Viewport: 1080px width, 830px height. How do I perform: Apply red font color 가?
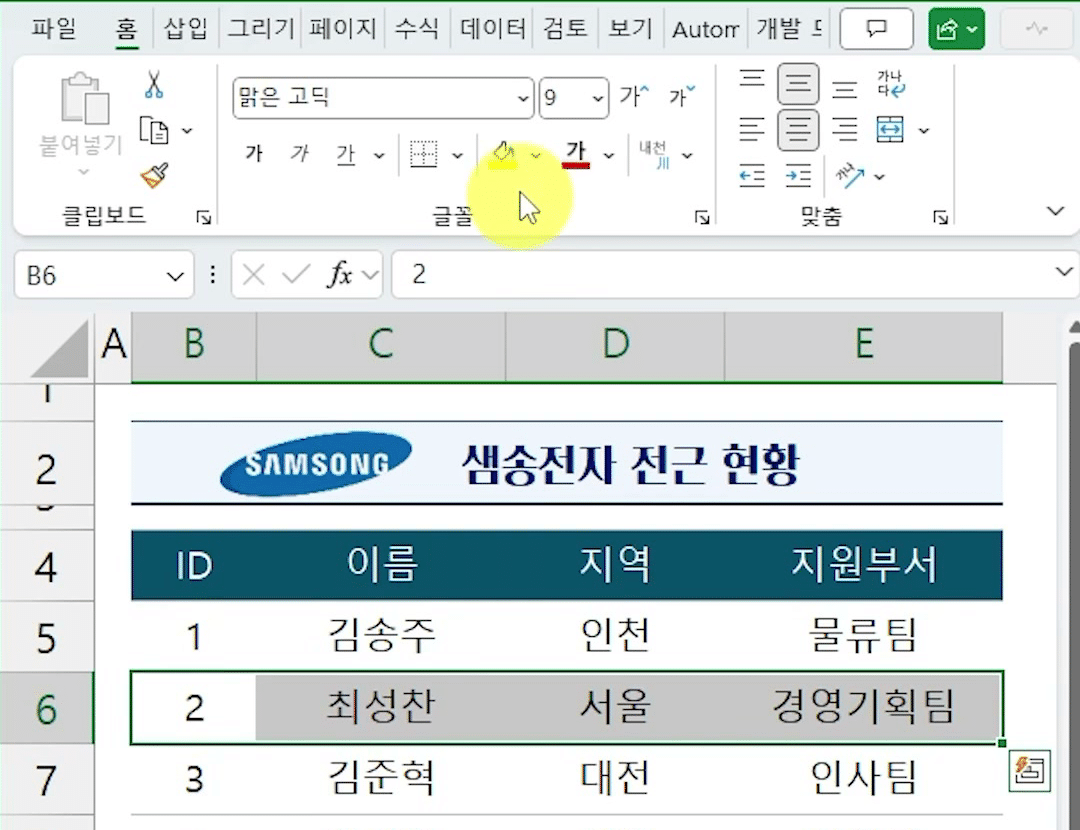pos(576,154)
